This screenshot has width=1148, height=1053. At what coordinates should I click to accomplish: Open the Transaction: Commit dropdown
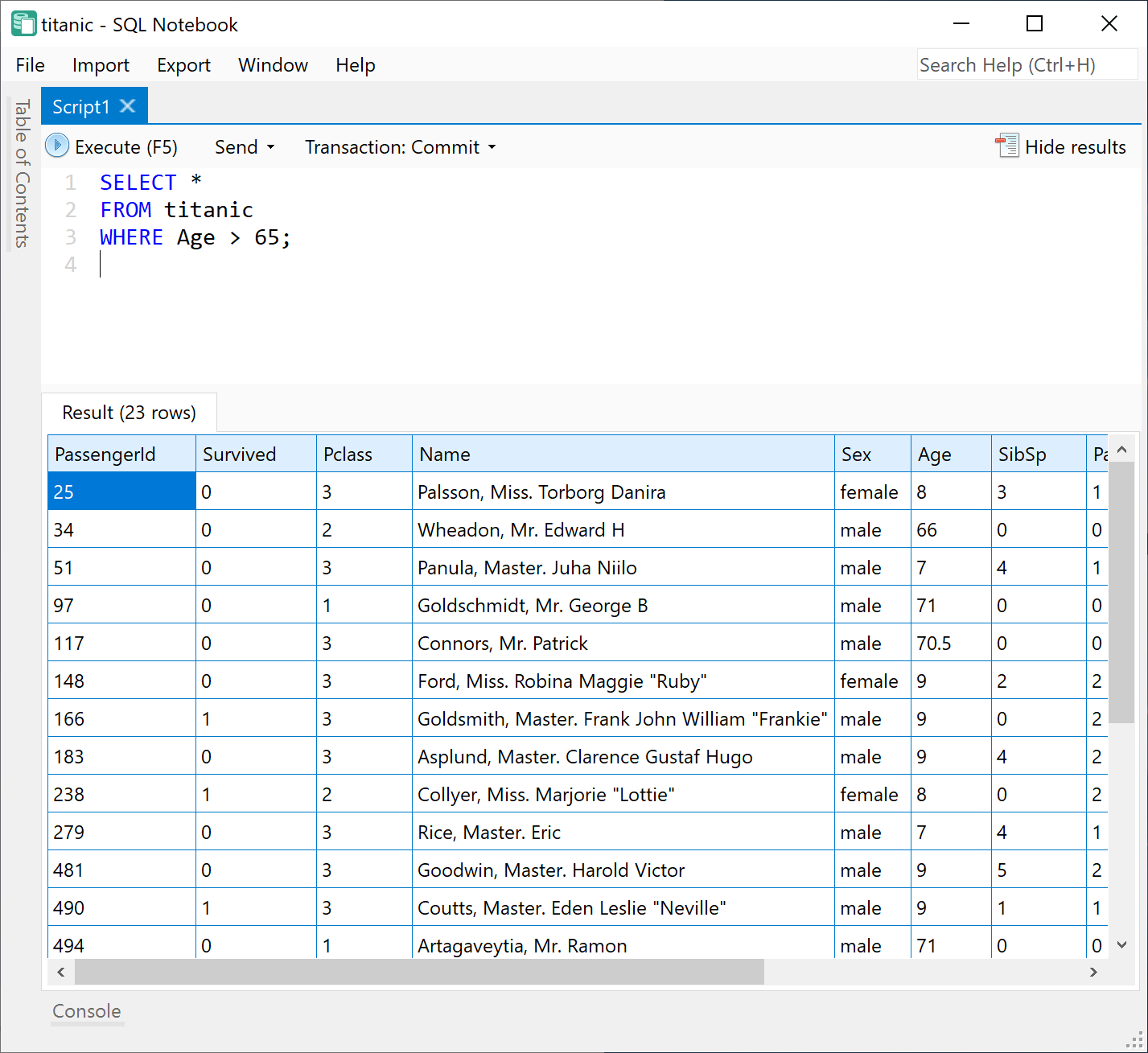[400, 147]
